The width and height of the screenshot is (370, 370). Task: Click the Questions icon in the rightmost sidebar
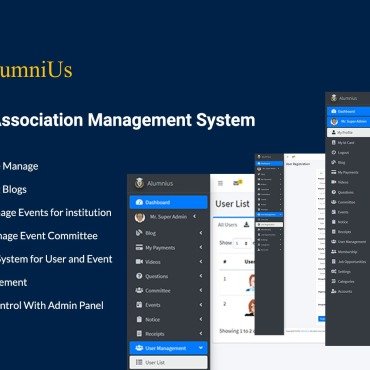pyautogui.click(x=333, y=192)
